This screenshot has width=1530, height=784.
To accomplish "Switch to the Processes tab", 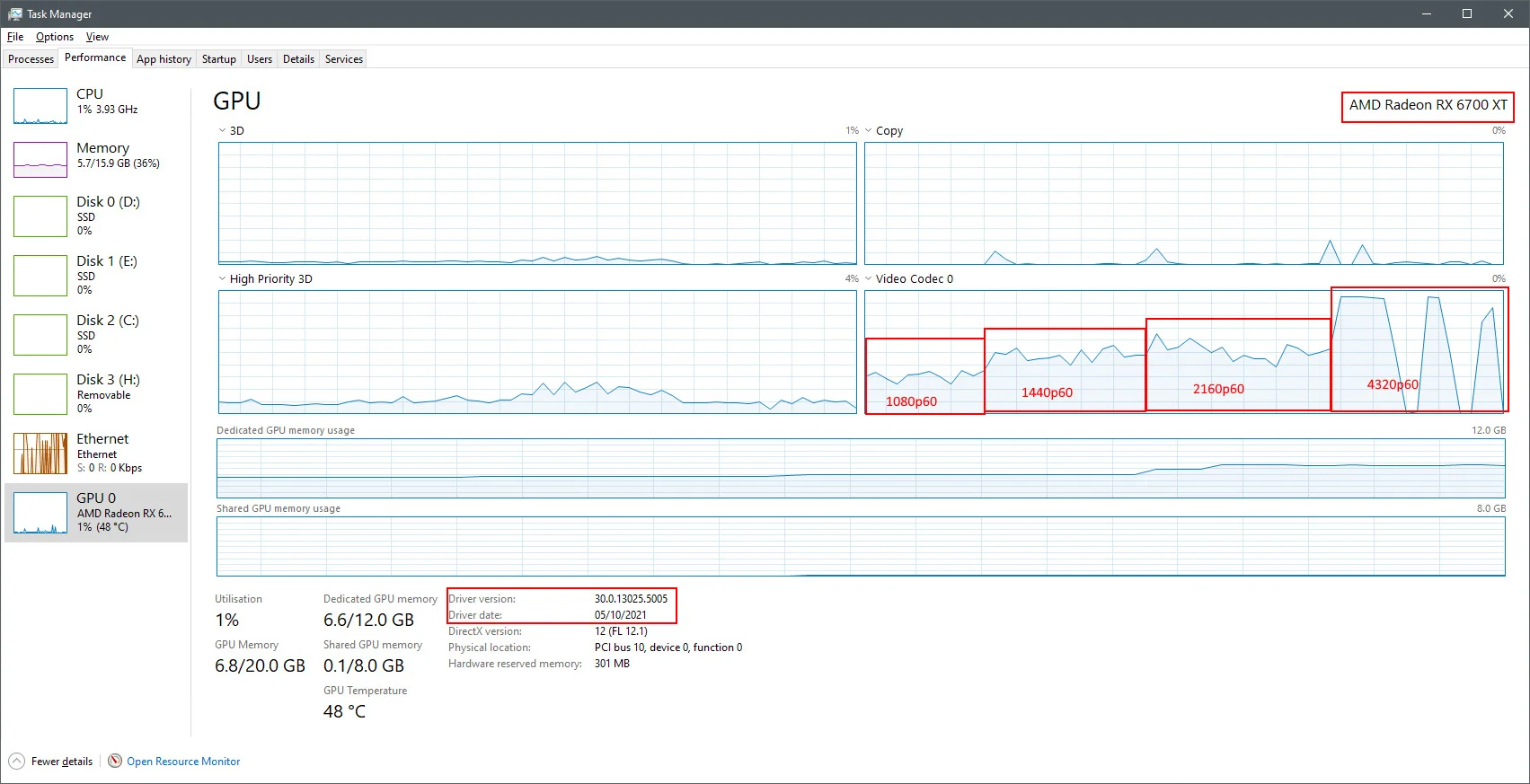I will [31, 59].
